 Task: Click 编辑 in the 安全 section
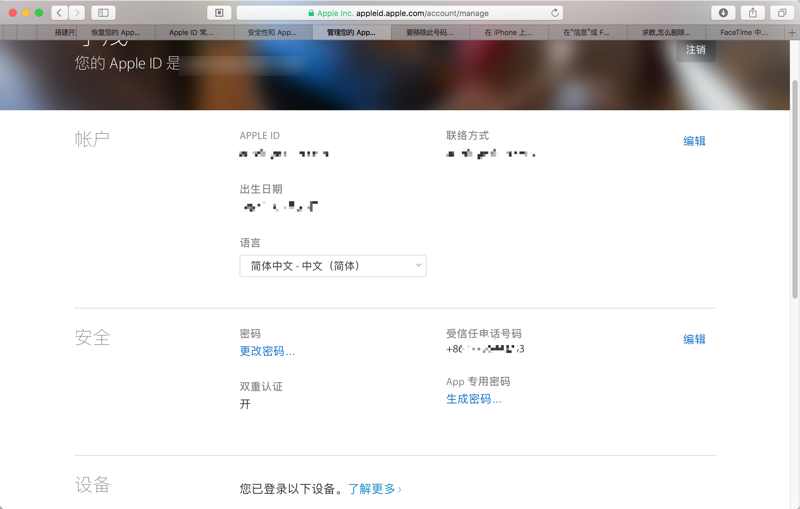tap(694, 339)
